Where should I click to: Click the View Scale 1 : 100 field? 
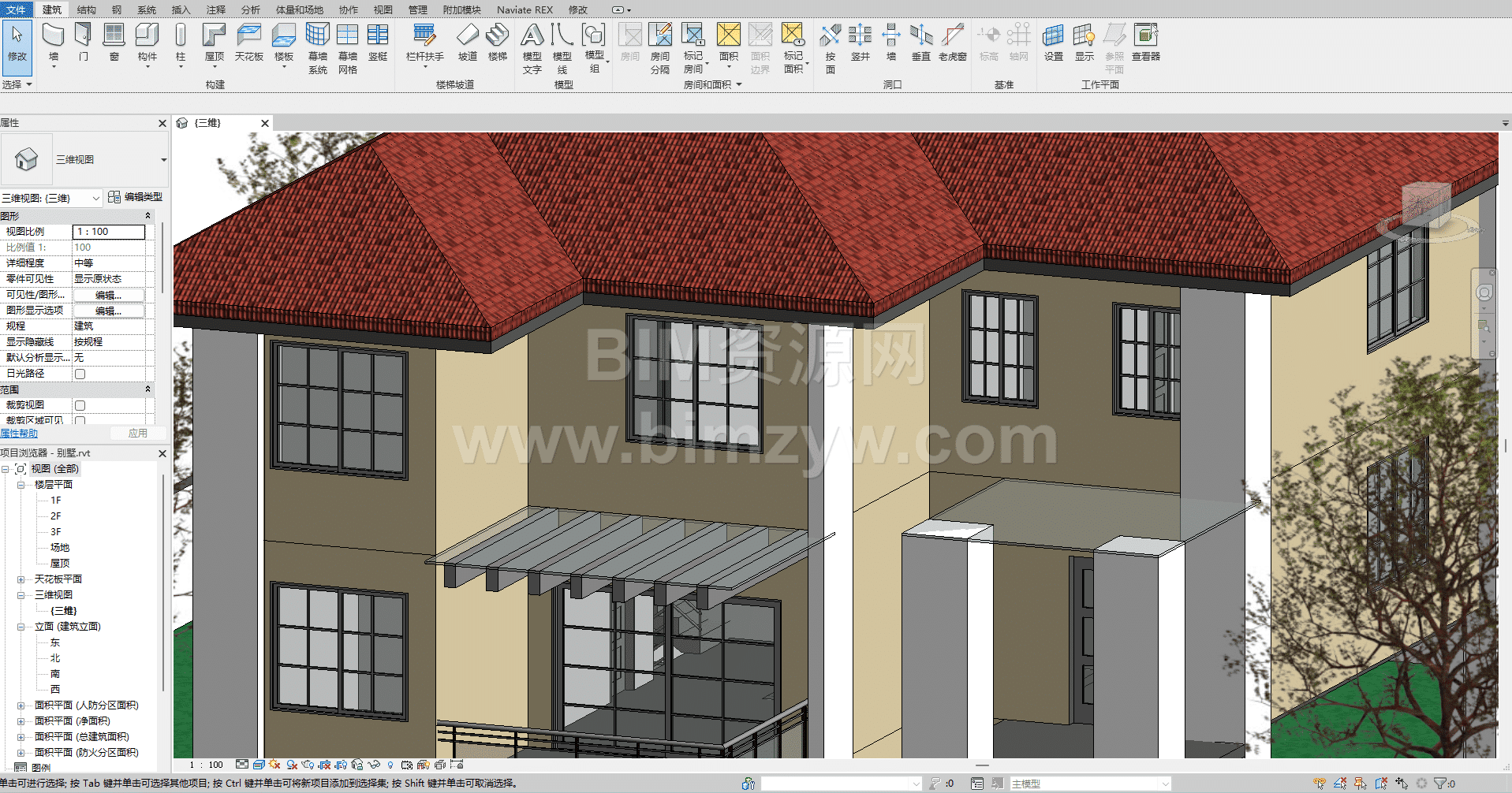(109, 232)
